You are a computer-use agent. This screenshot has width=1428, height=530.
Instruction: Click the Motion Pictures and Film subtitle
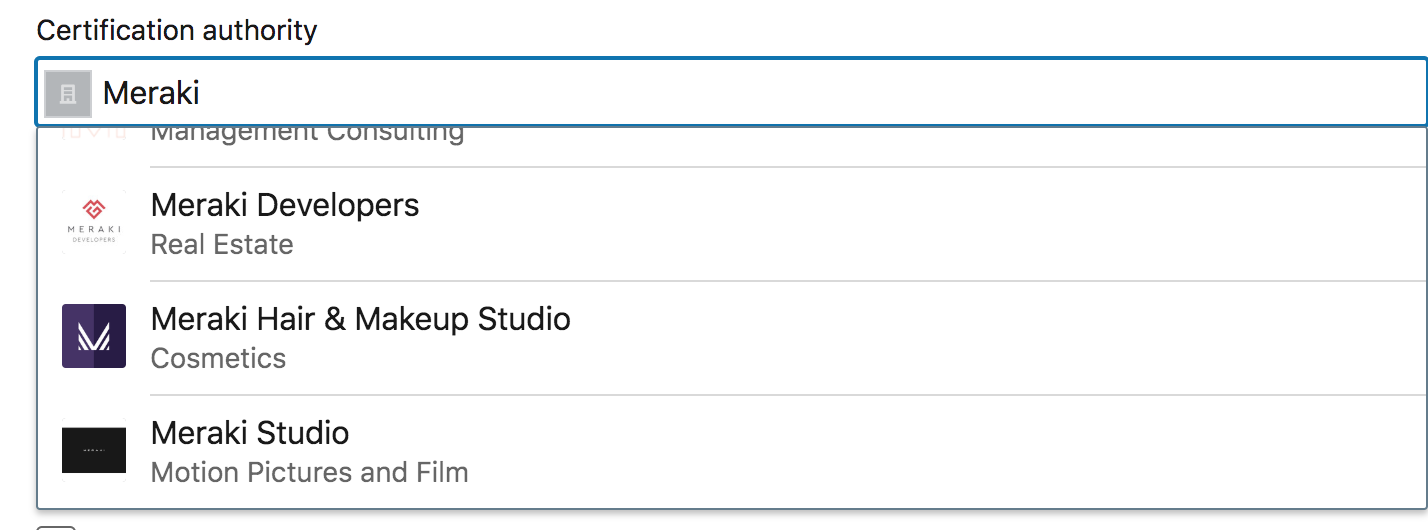pos(309,472)
